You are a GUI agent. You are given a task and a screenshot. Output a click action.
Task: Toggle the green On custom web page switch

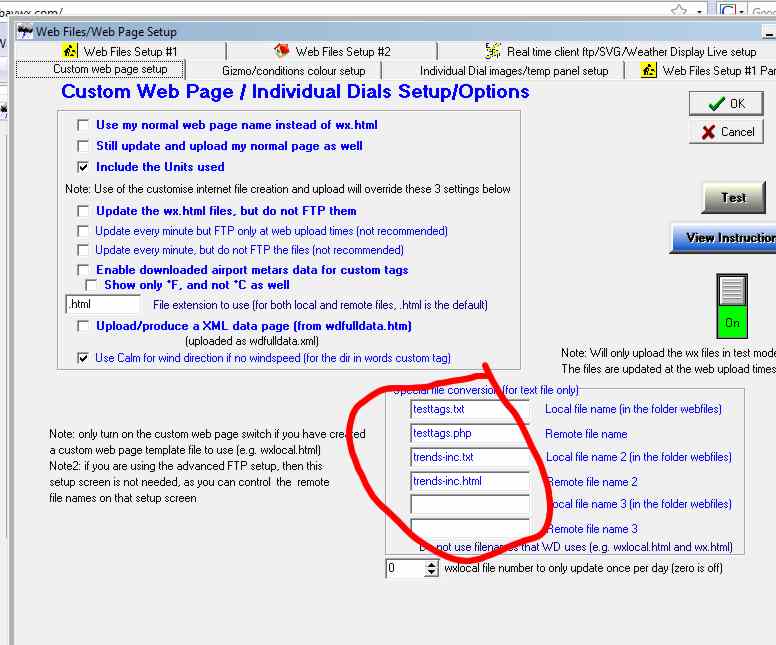732,306
